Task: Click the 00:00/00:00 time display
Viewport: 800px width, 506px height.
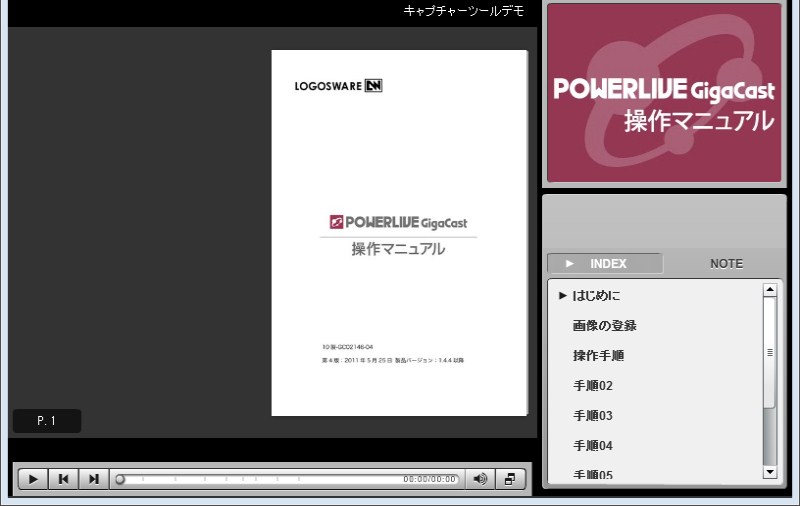Action: [x=429, y=479]
